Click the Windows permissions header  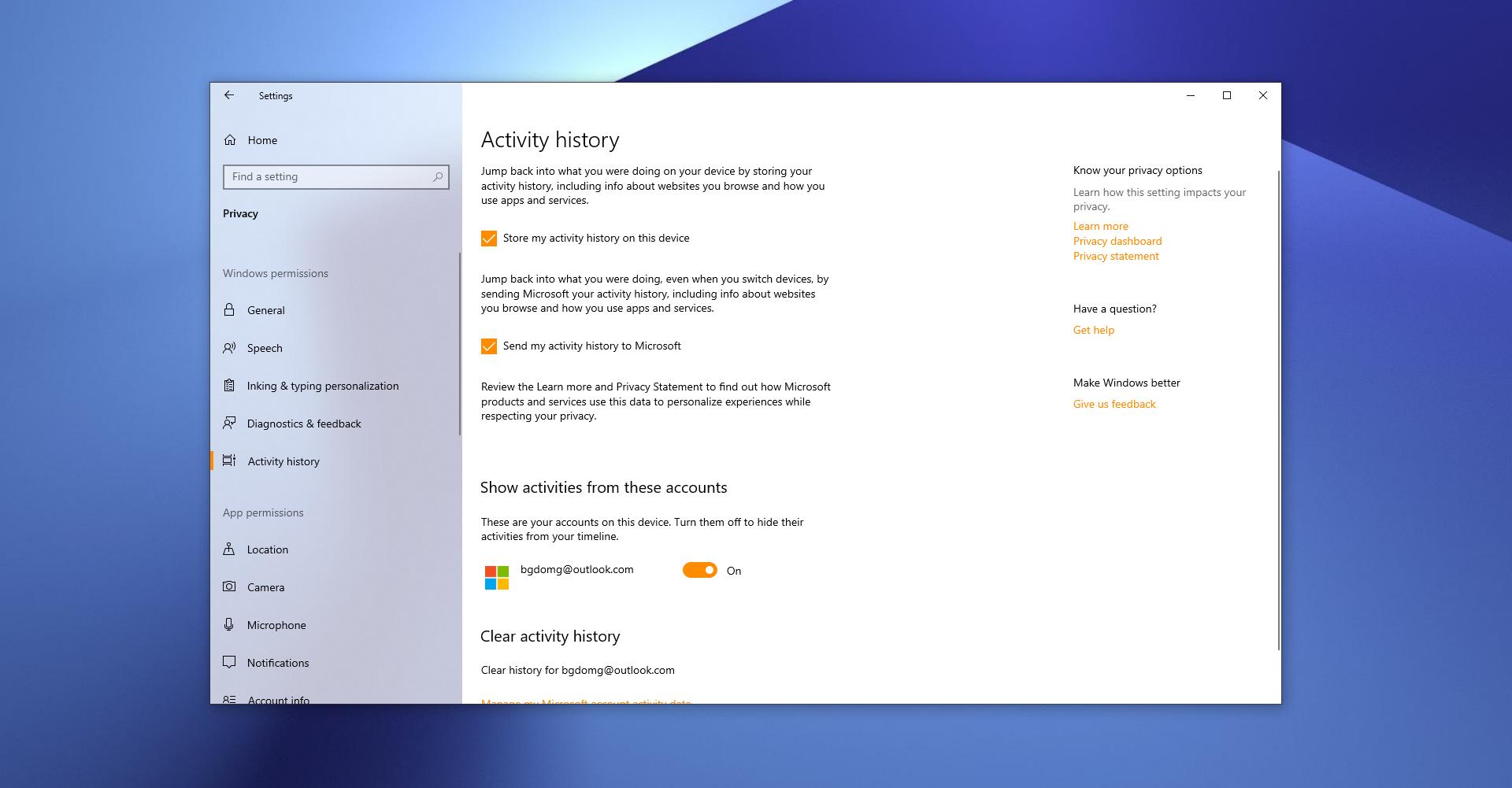(x=276, y=273)
